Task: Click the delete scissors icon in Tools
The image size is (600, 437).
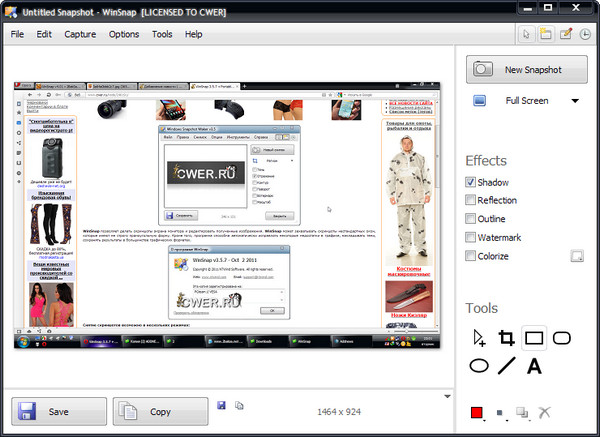Action: pos(545,412)
